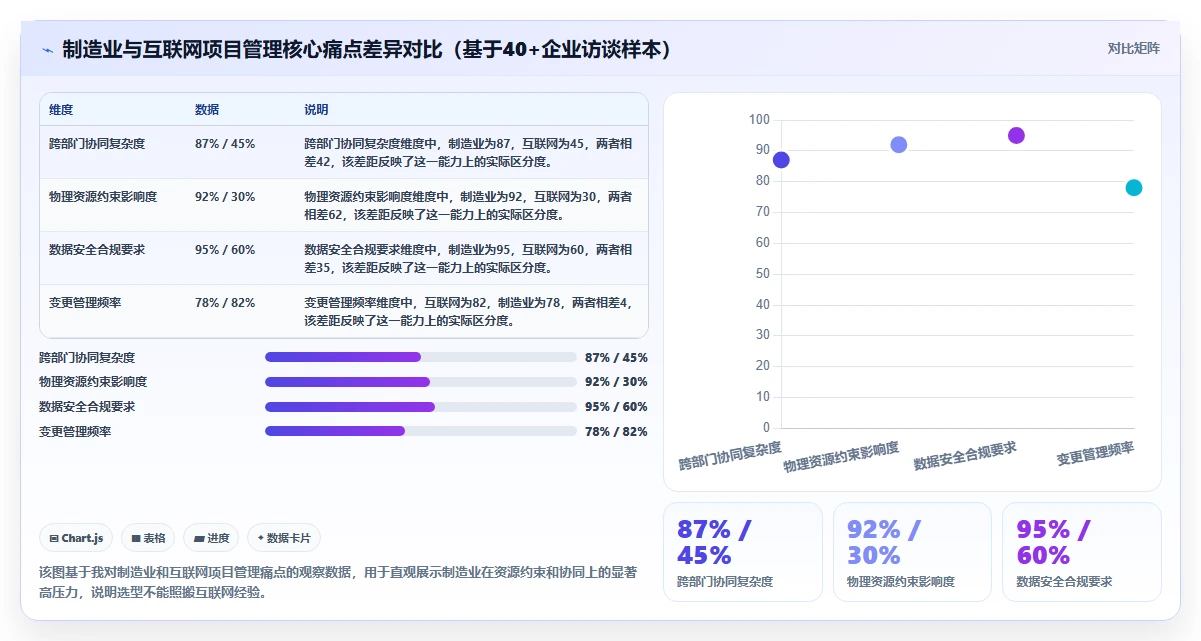
Task: Select the Chart.js tag
Action: click(77, 538)
